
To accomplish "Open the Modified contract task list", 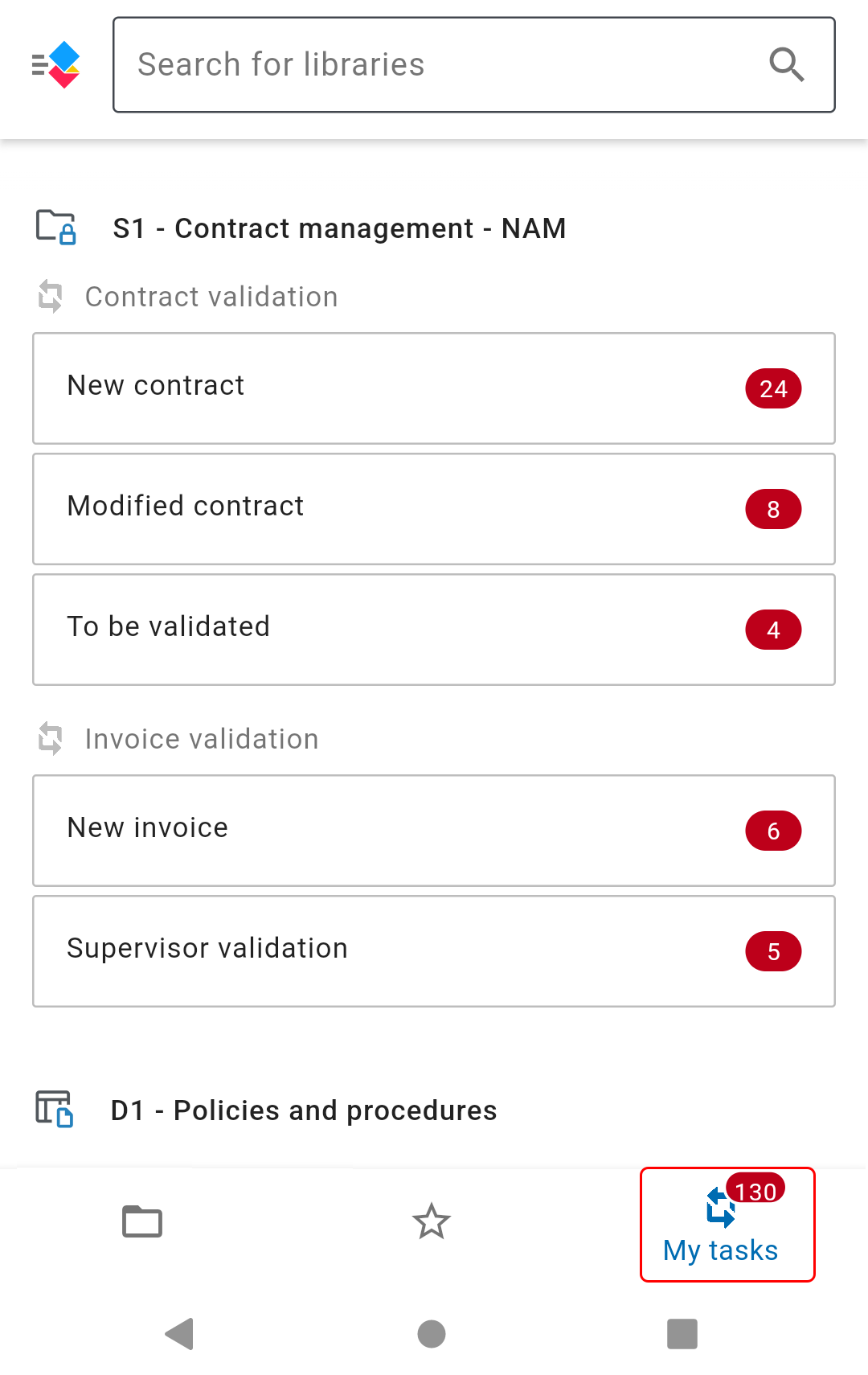I will tap(434, 509).
